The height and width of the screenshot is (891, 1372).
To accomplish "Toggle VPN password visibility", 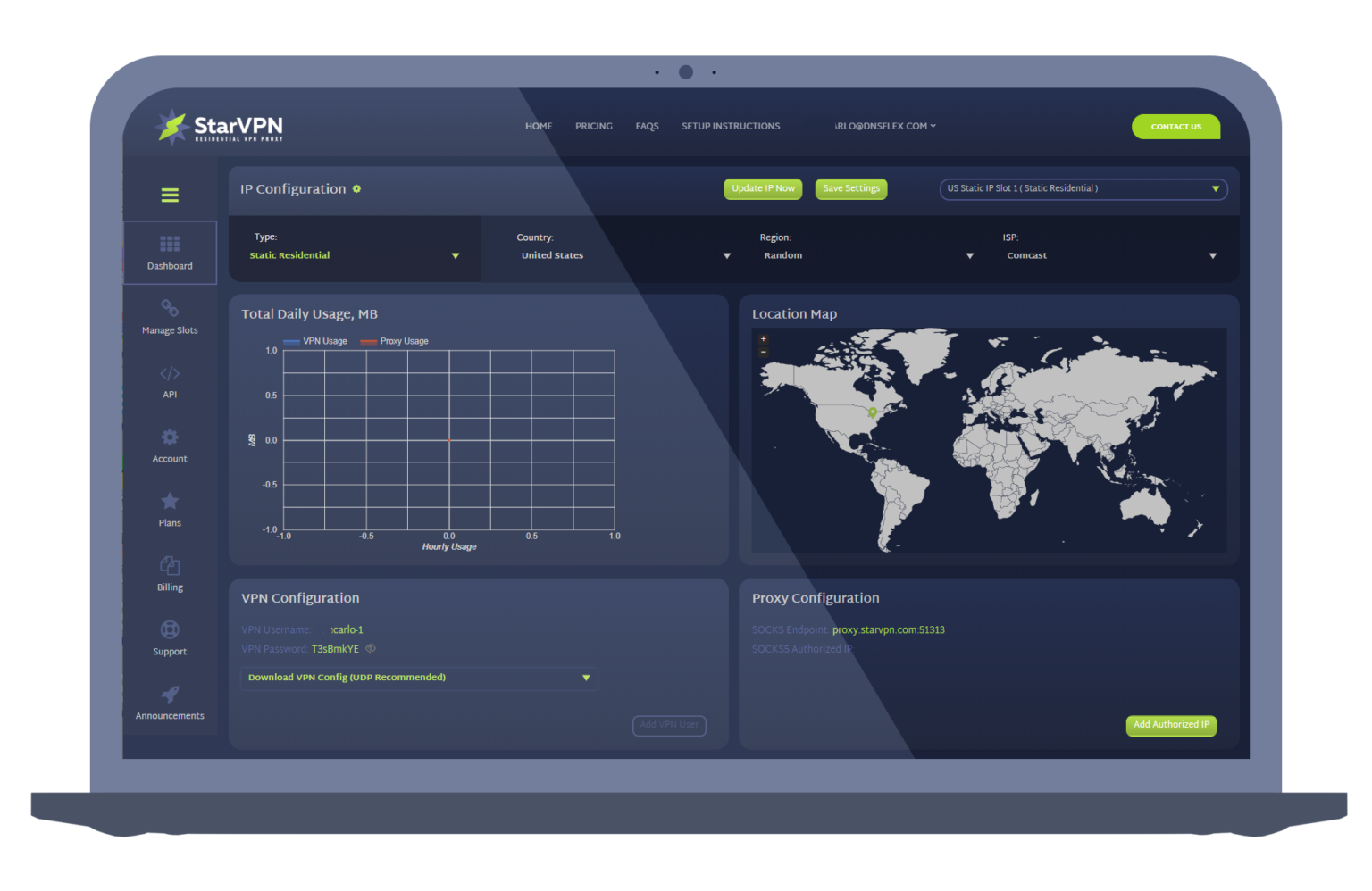I will (x=370, y=649).
